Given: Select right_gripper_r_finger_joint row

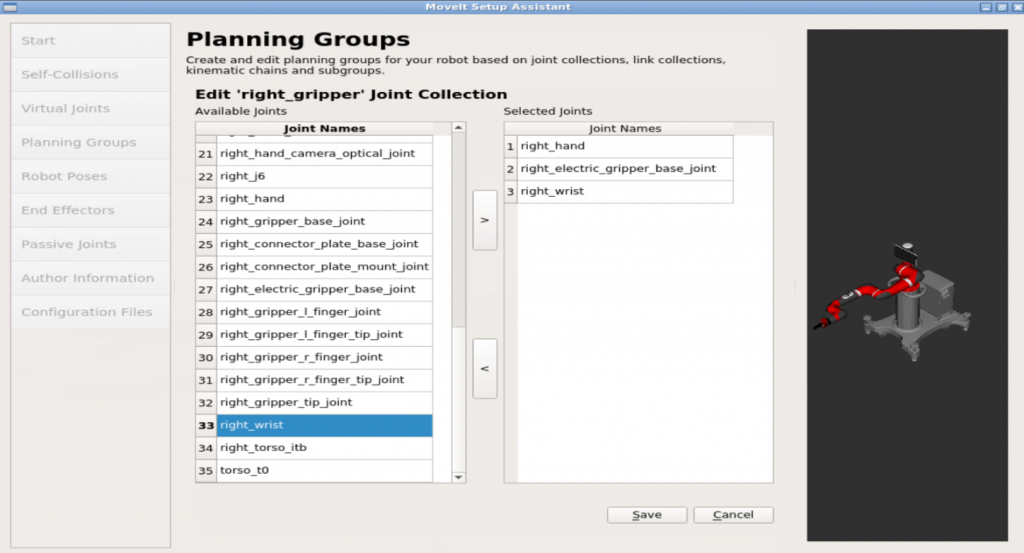Looking at the screenshot, I should (325, 357).
